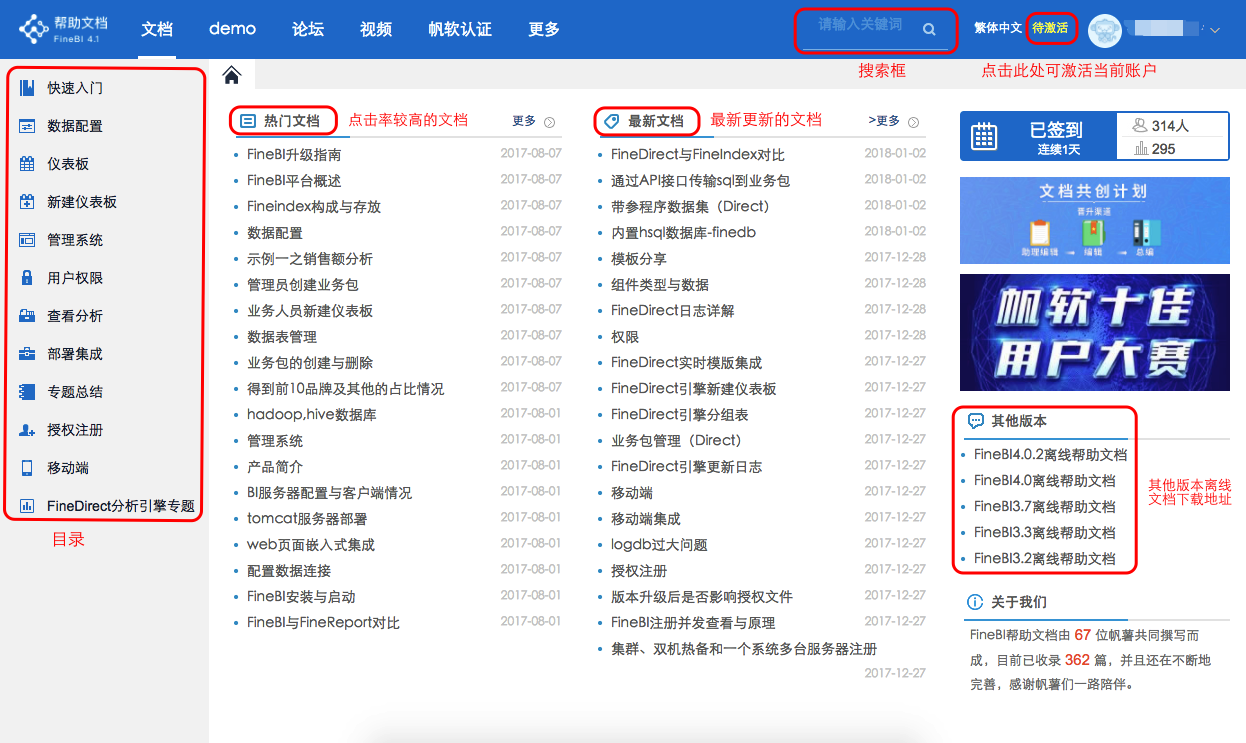Open FineDirect引擎更新日志 document

coord(686,467)
